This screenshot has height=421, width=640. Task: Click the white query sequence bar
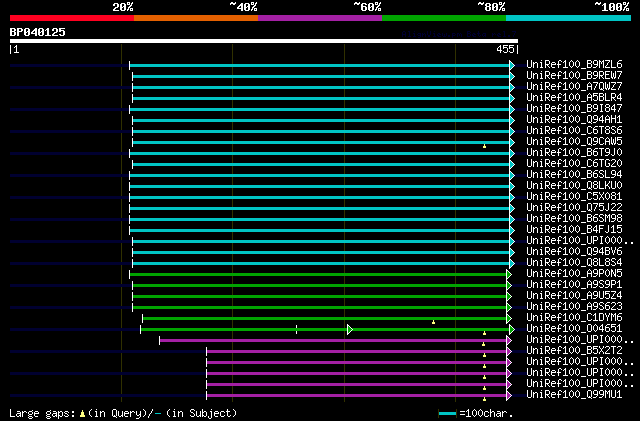264,41
